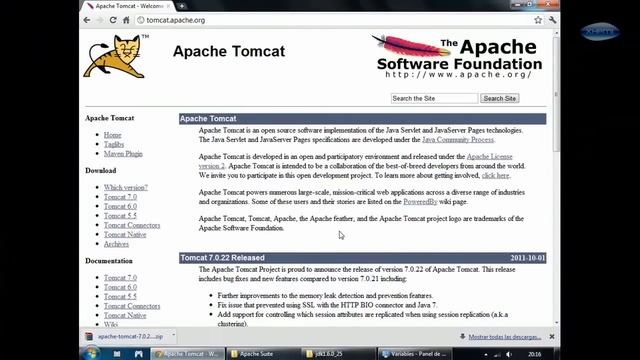
Task: Follow the Apache License version 2 link
Action: tap(489, 157)
